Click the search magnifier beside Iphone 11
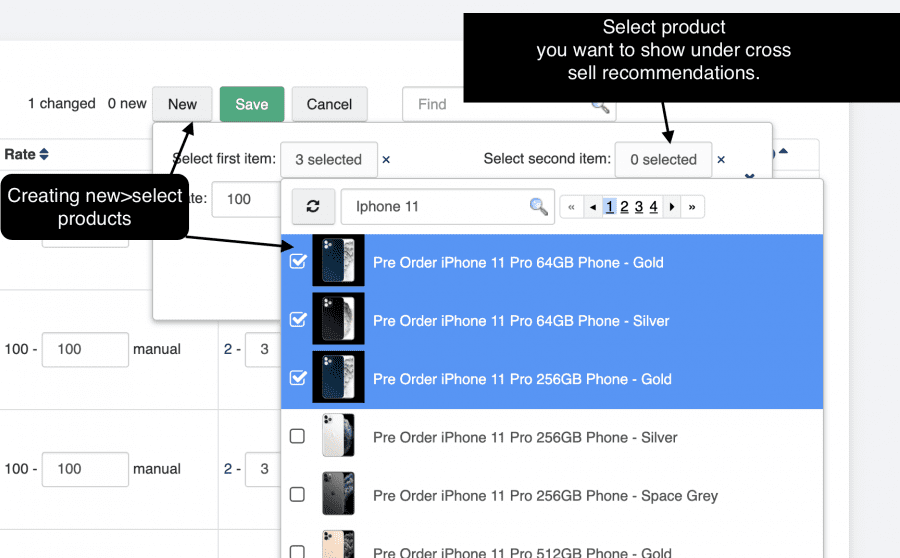Screen dimensions: 900x558 click(x=539, y=207)
